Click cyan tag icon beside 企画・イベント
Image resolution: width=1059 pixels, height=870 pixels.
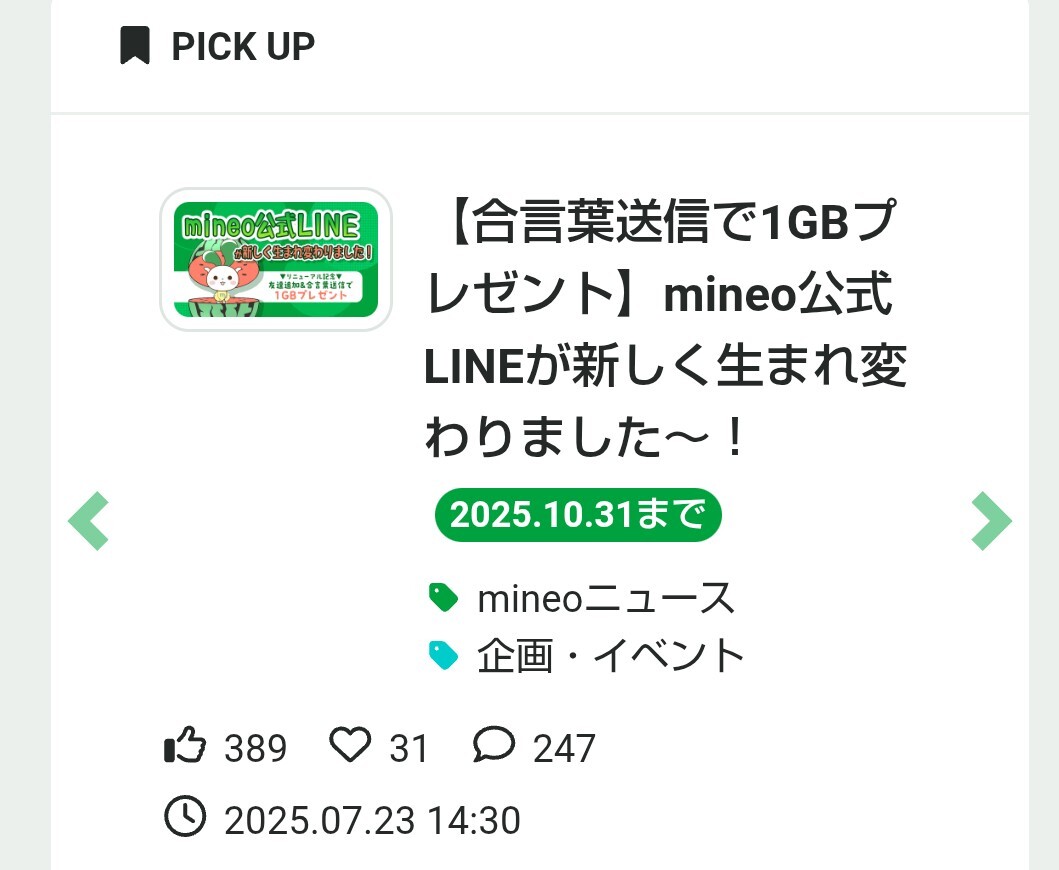click(443, 656)
